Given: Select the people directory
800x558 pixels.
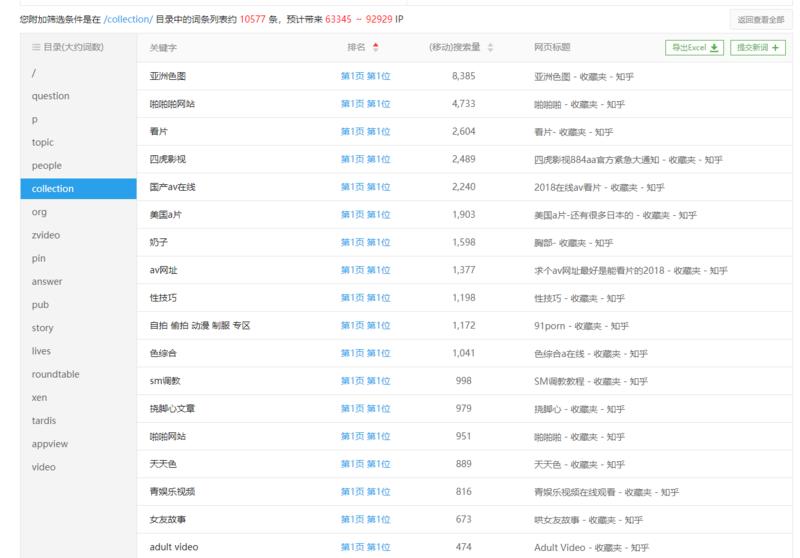Looking at the screenshot, I should click(46, 165).
